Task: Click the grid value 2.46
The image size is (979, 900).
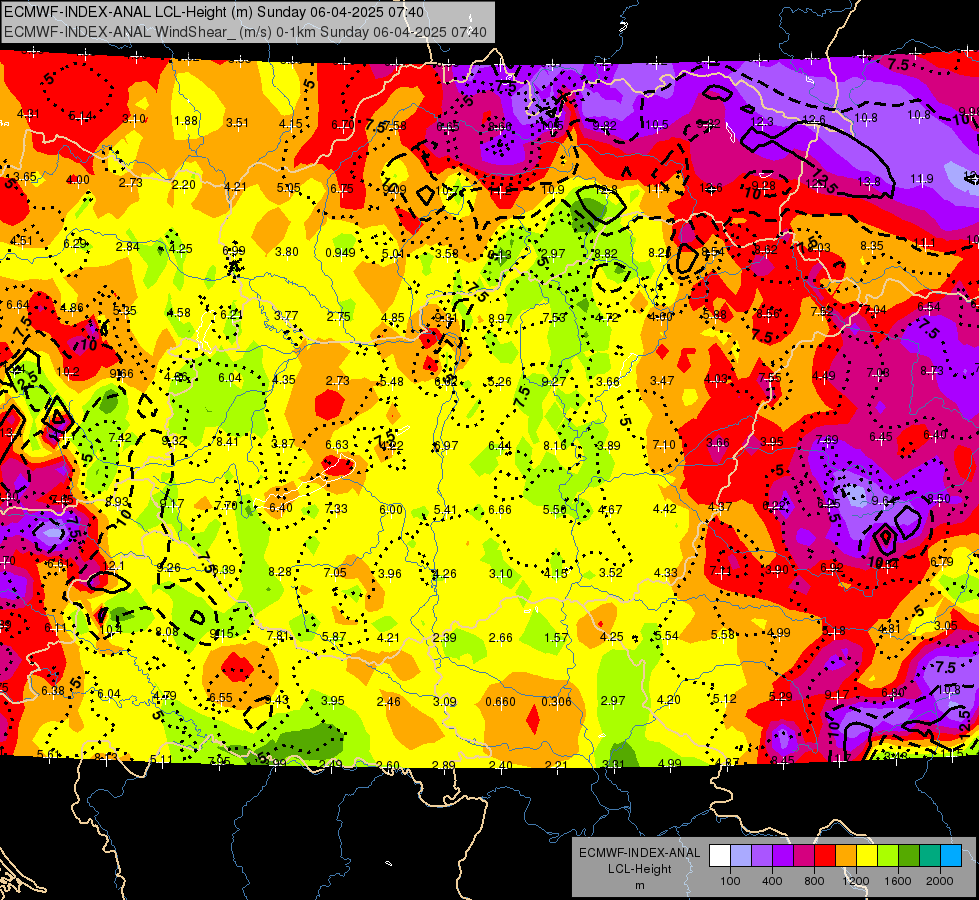Action: tap(388, 701)
